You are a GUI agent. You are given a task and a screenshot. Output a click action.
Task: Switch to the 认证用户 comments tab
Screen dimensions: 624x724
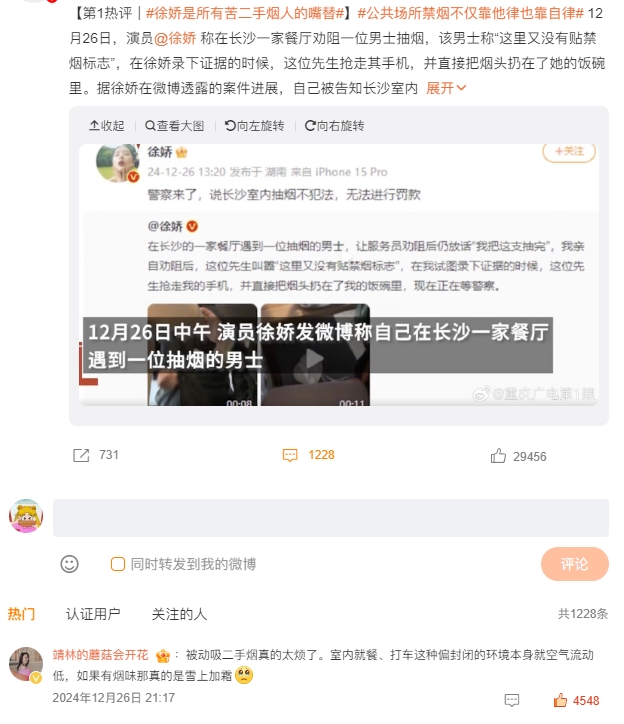tap(93, 614)
